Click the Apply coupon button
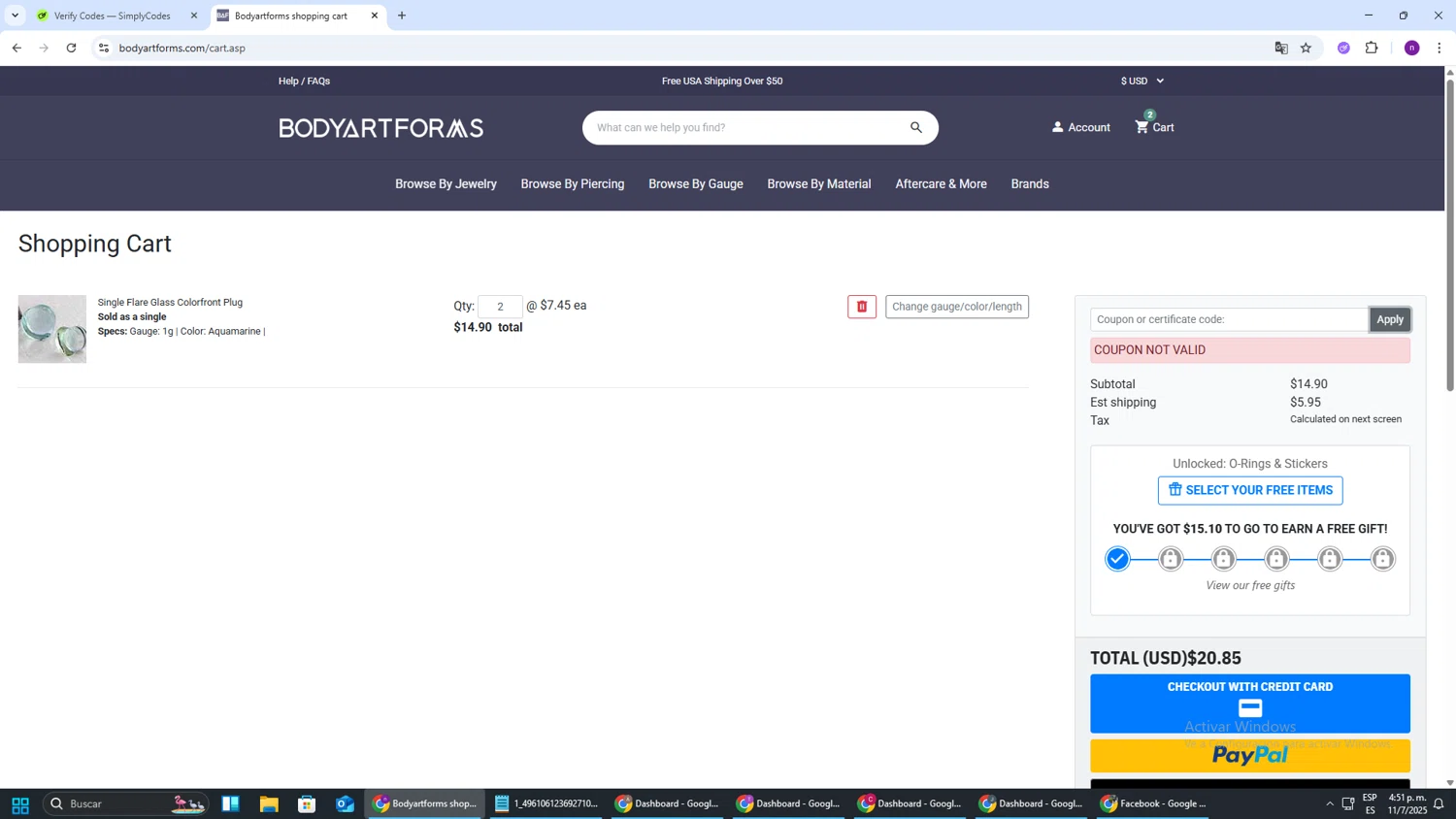 (x=1389, y=319)
